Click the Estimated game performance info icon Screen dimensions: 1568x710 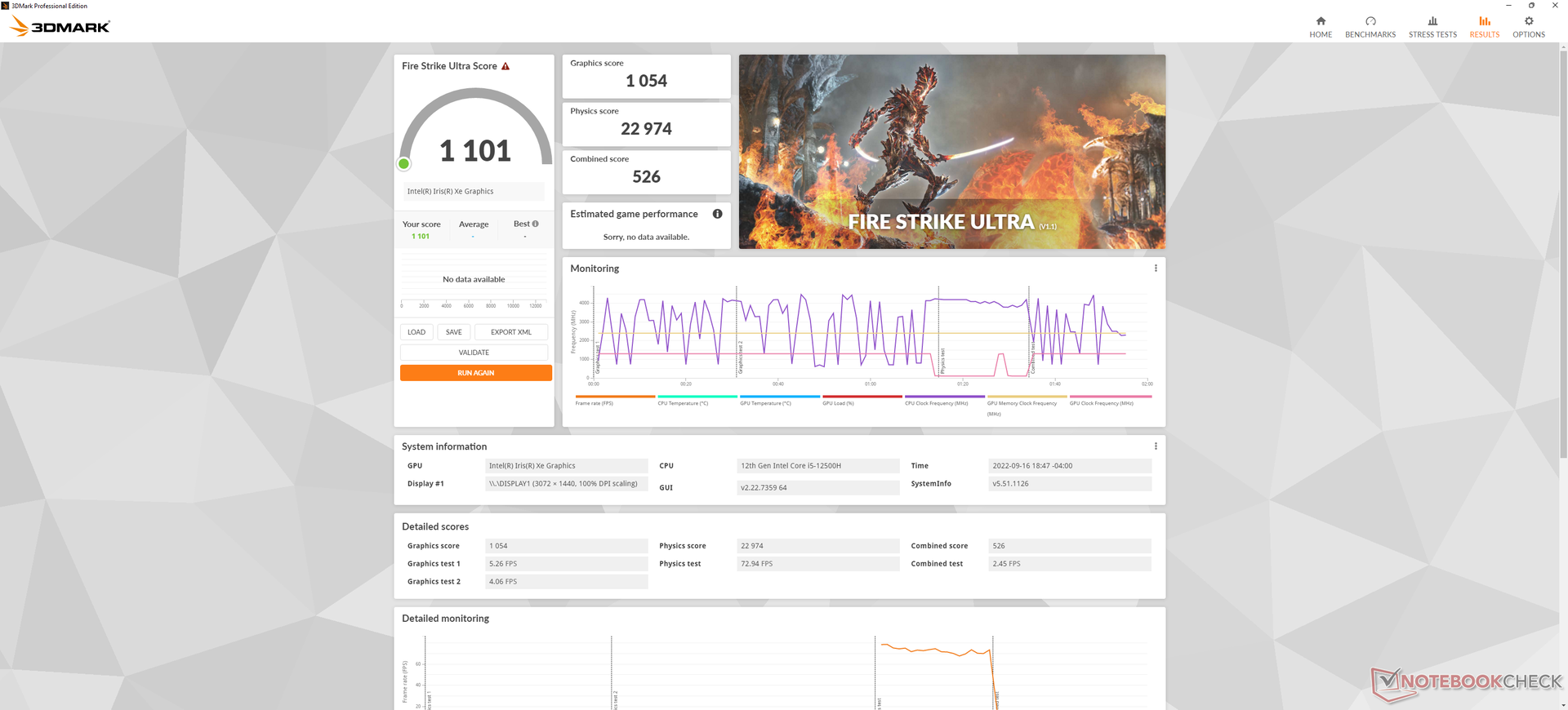717,214
